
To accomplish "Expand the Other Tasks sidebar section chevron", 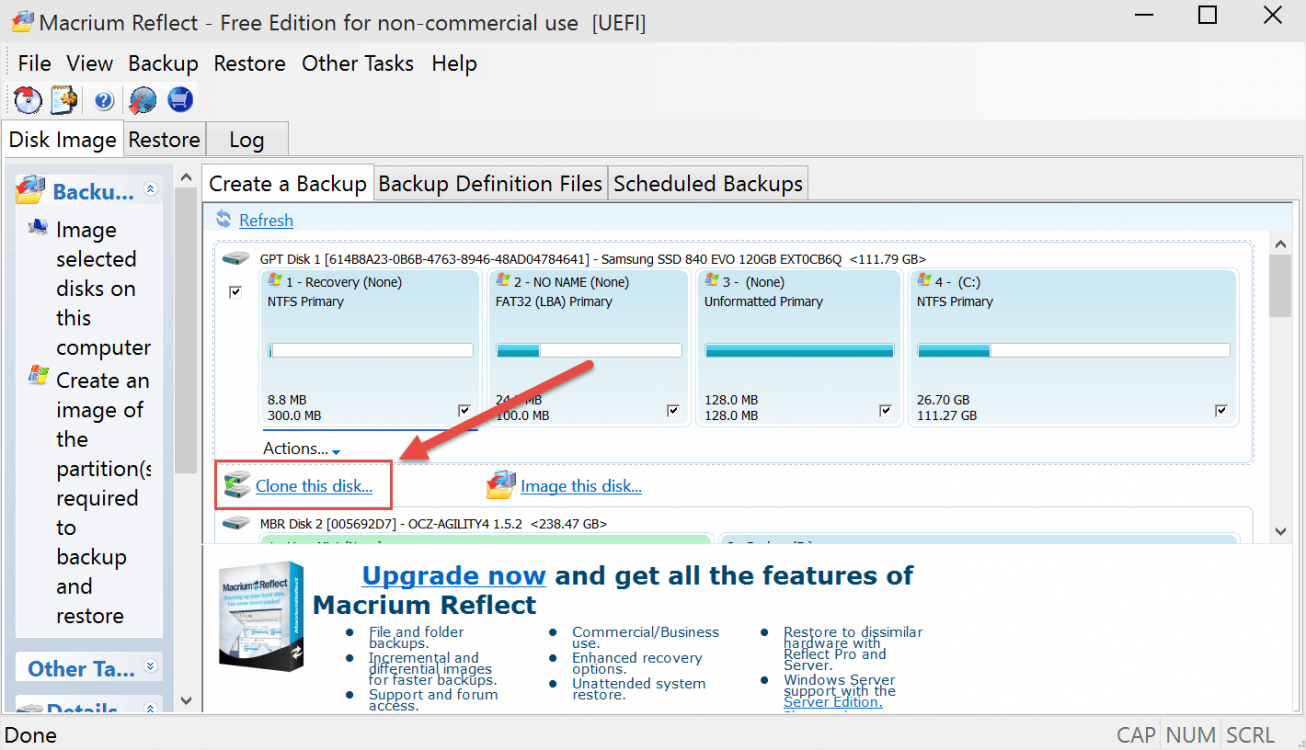I will click(151, 666).
